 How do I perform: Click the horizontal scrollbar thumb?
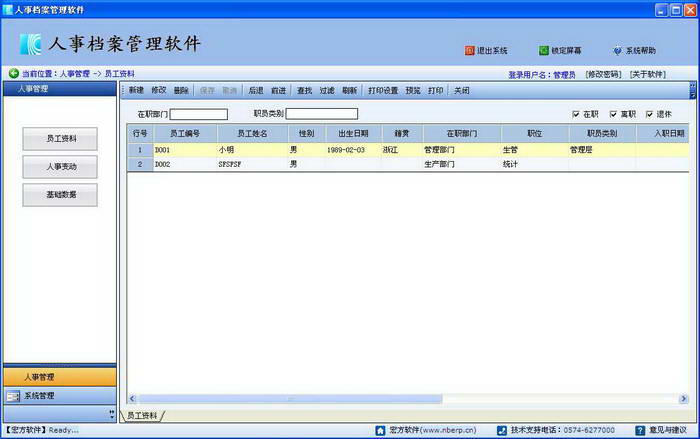point(290,398)
